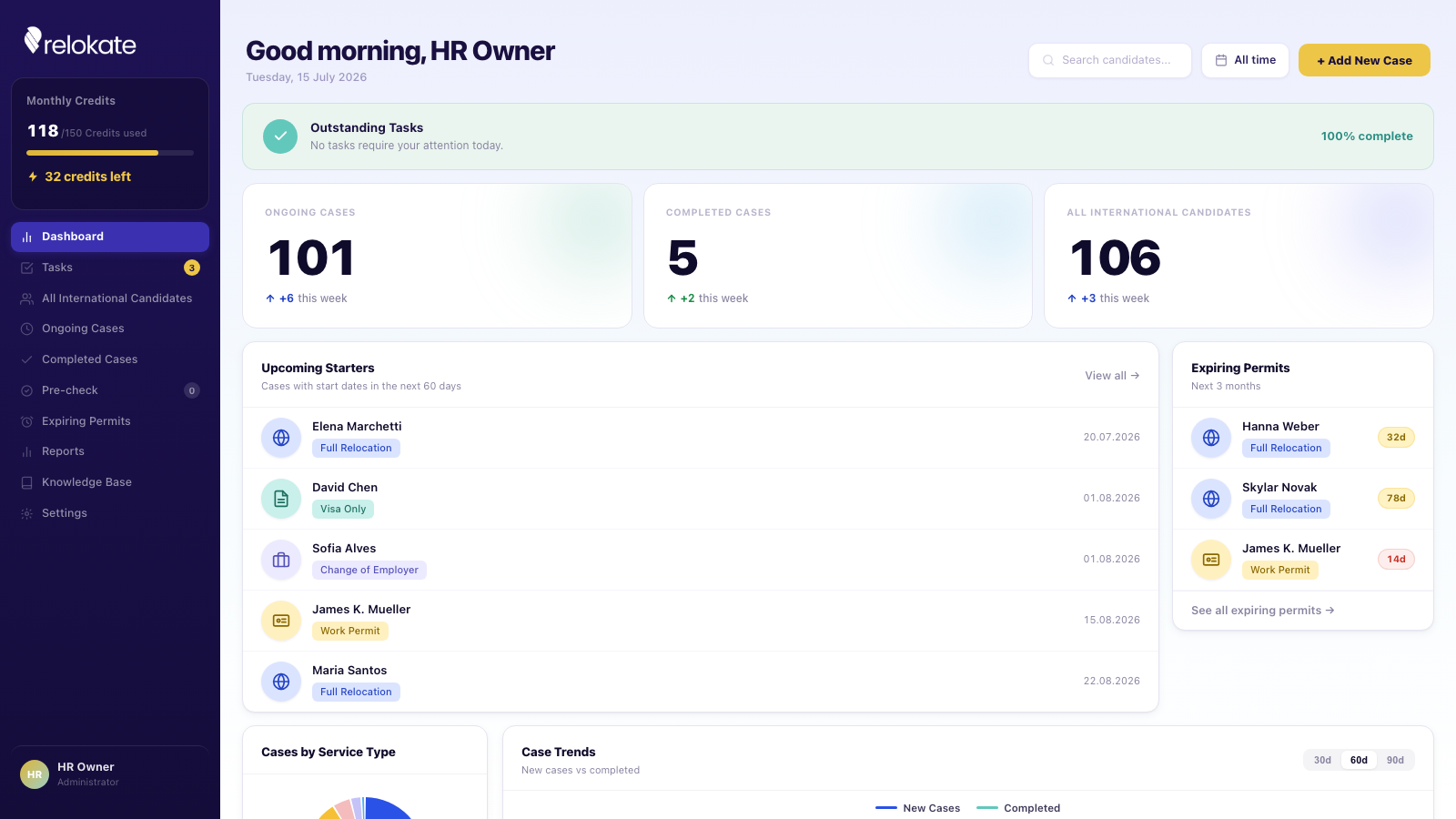The height and width of the screenshot is (819, 1456).
Task: Go to Tasks in the sidebar
Action: coord(110,268)
